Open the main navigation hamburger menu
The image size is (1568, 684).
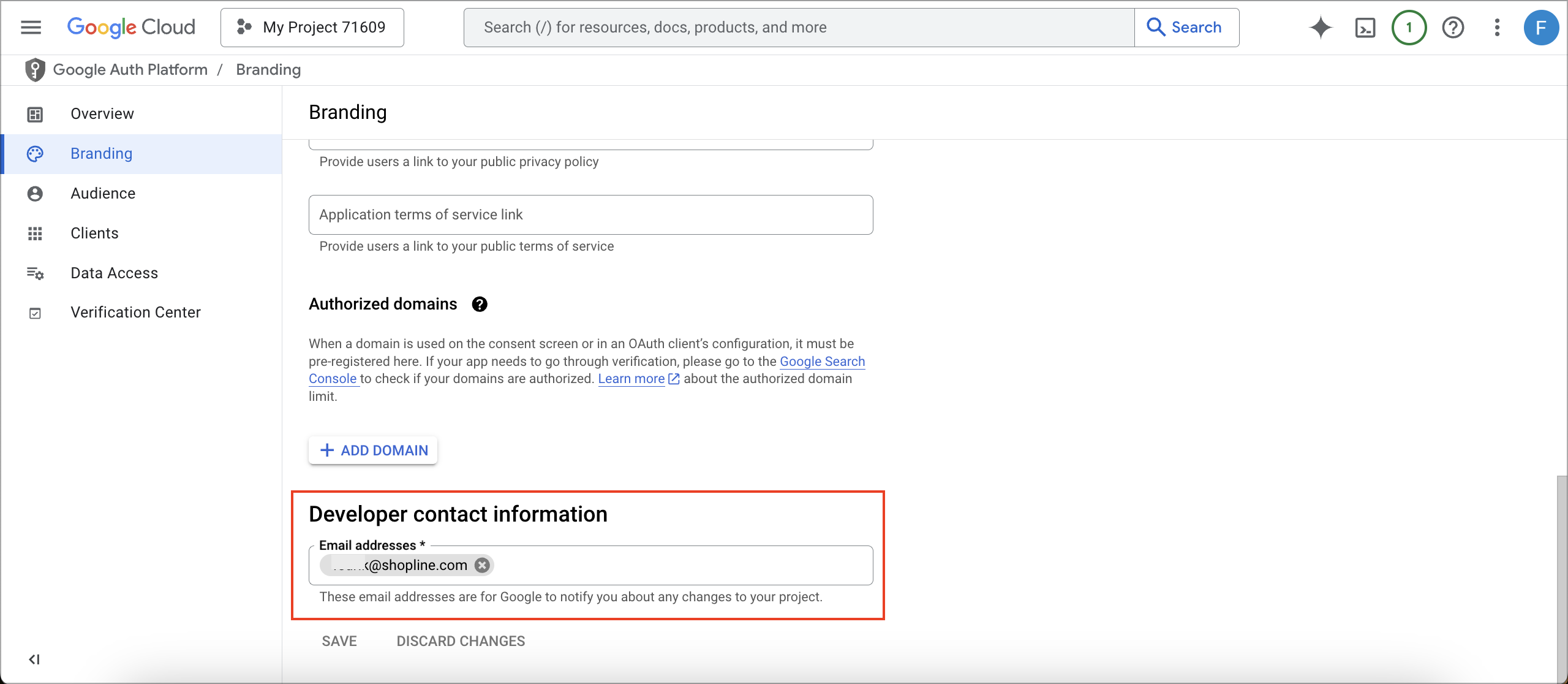pos(31,28)
